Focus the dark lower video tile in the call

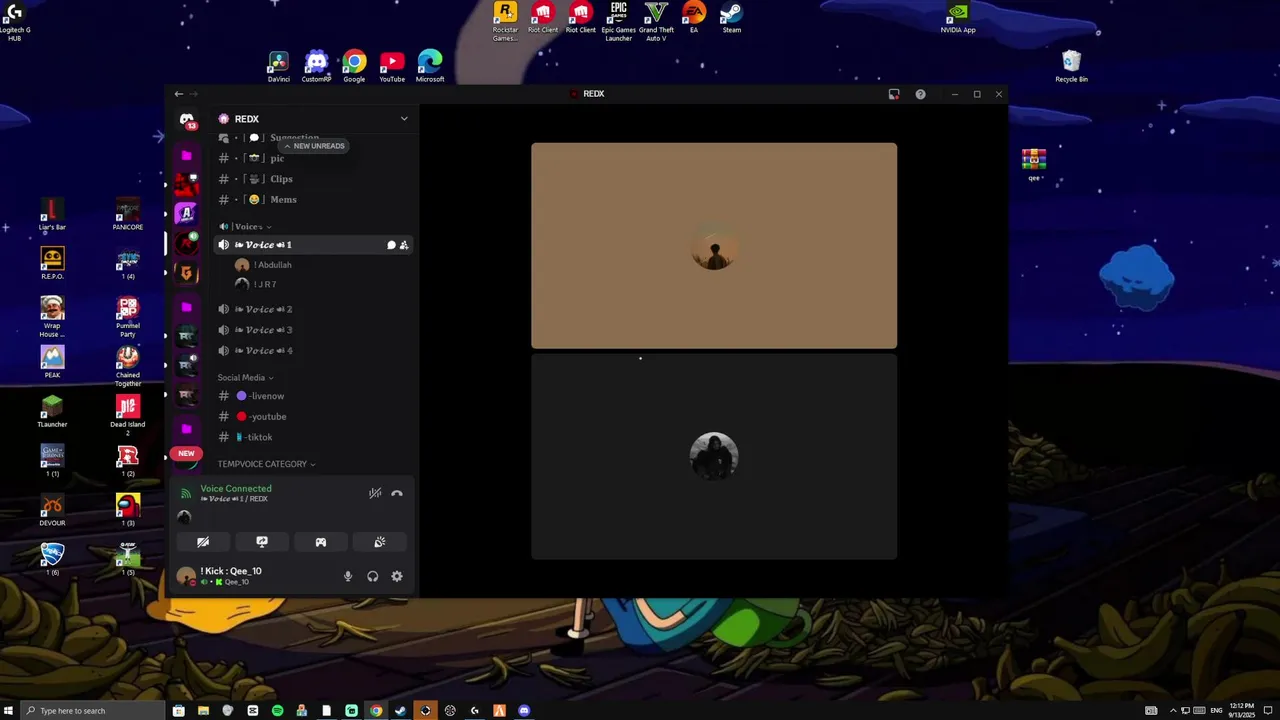click(714, 456)
